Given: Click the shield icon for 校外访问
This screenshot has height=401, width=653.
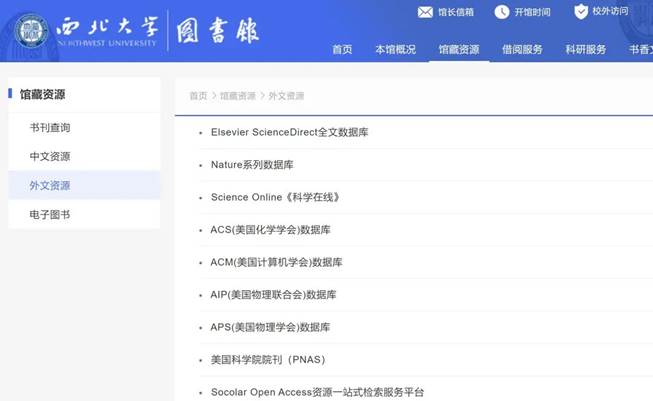Looking at the screenshot, I should (x=581, y=11).
